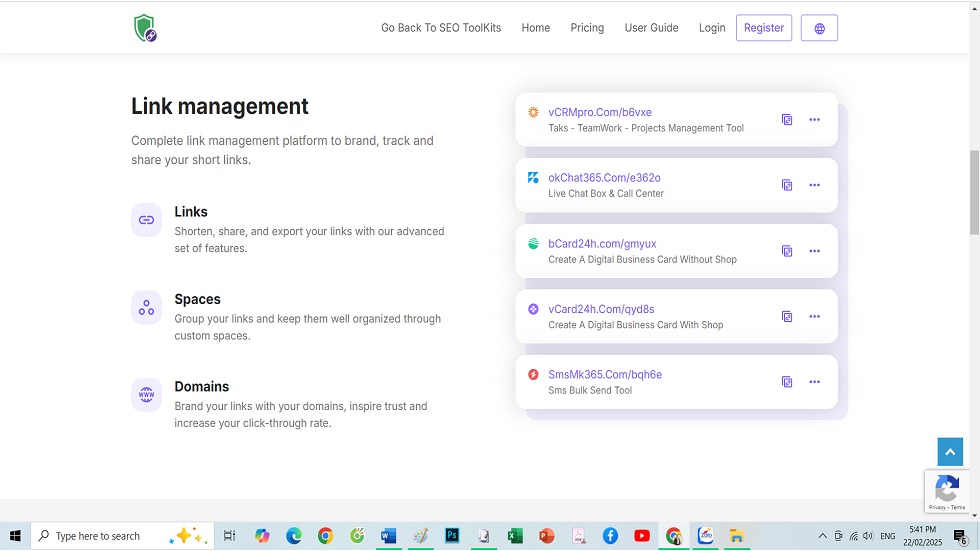The image size is (980, 551).
Task: Click the Register button
Action: pos(764,28)
